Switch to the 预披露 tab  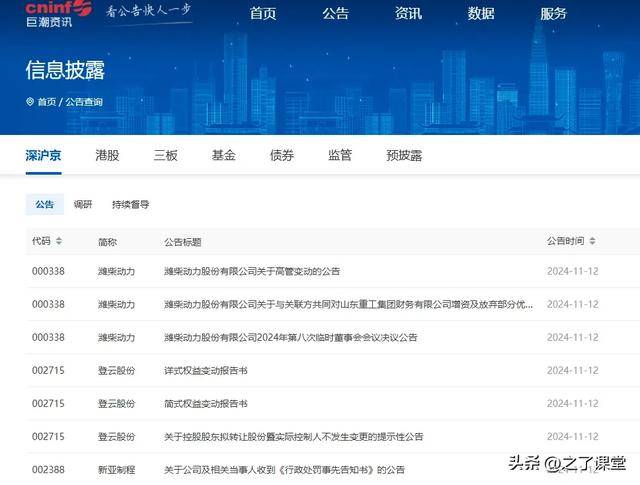point(404,156)
